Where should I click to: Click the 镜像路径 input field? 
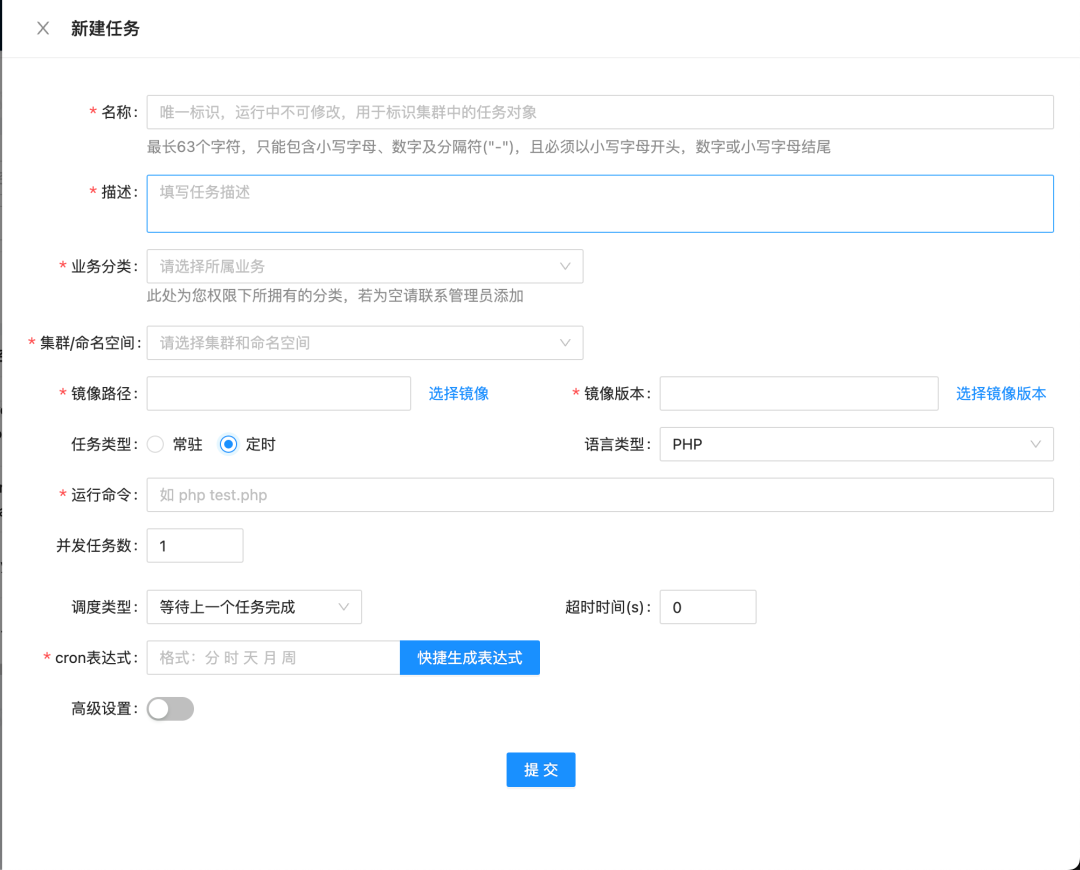coord(279,393)
